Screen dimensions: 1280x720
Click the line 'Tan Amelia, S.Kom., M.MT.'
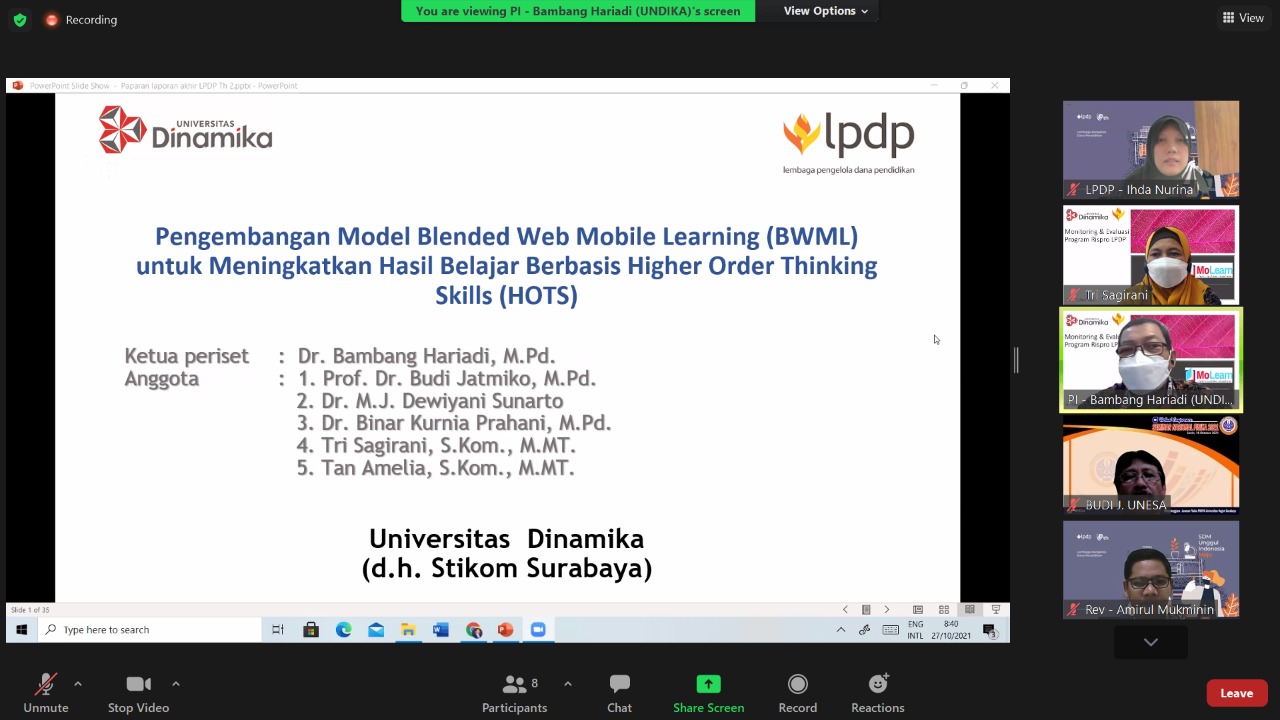tap(447, 468)
